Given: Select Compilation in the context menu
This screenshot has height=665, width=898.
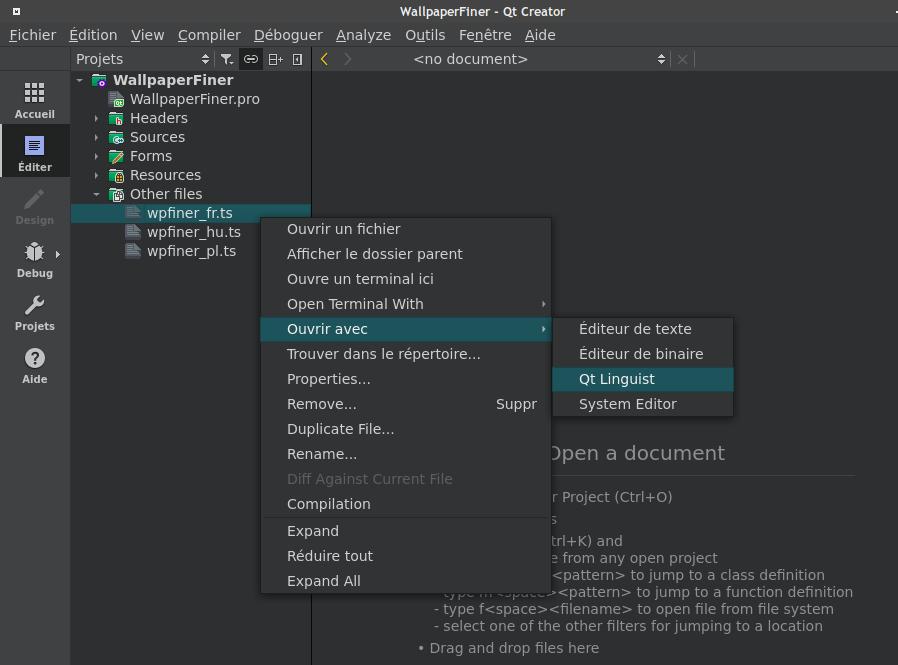Looking at the screenshot, I should point(405,504).
